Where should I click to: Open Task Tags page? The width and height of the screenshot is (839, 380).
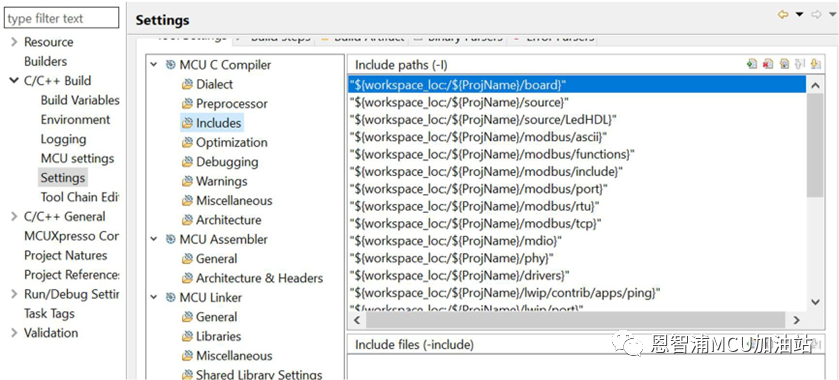49,314
